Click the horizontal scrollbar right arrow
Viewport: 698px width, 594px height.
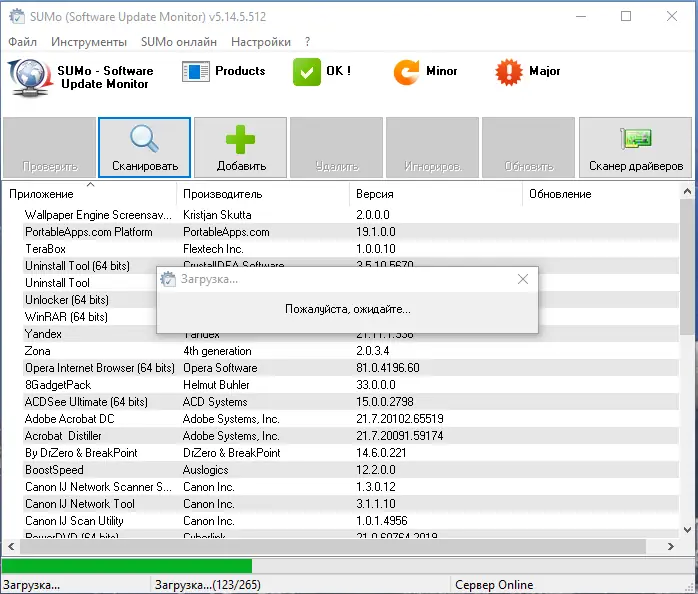click(x=670, y=546)
